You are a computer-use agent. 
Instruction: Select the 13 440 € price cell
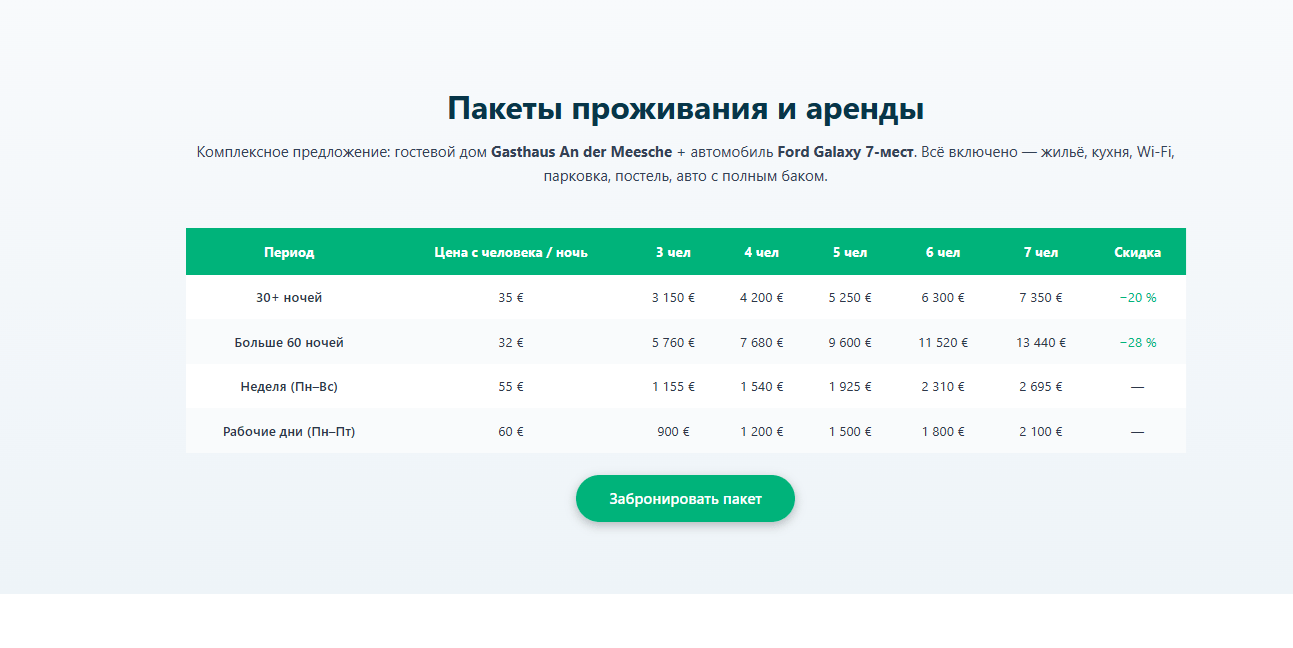click(x=1040, y=342)
